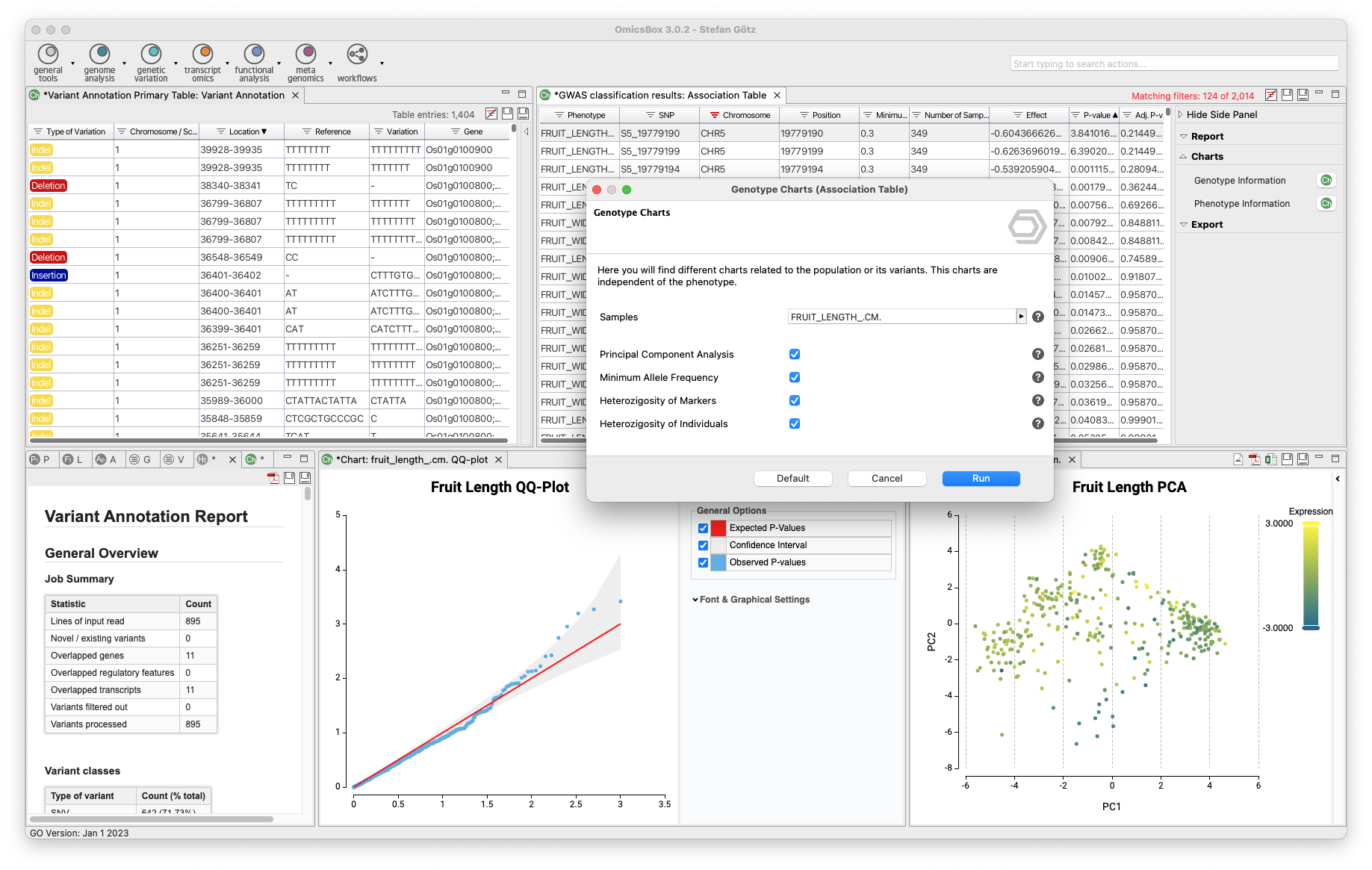Open the genetic variation tools icon
The image size is (1372, 870).
pos(151,55)
